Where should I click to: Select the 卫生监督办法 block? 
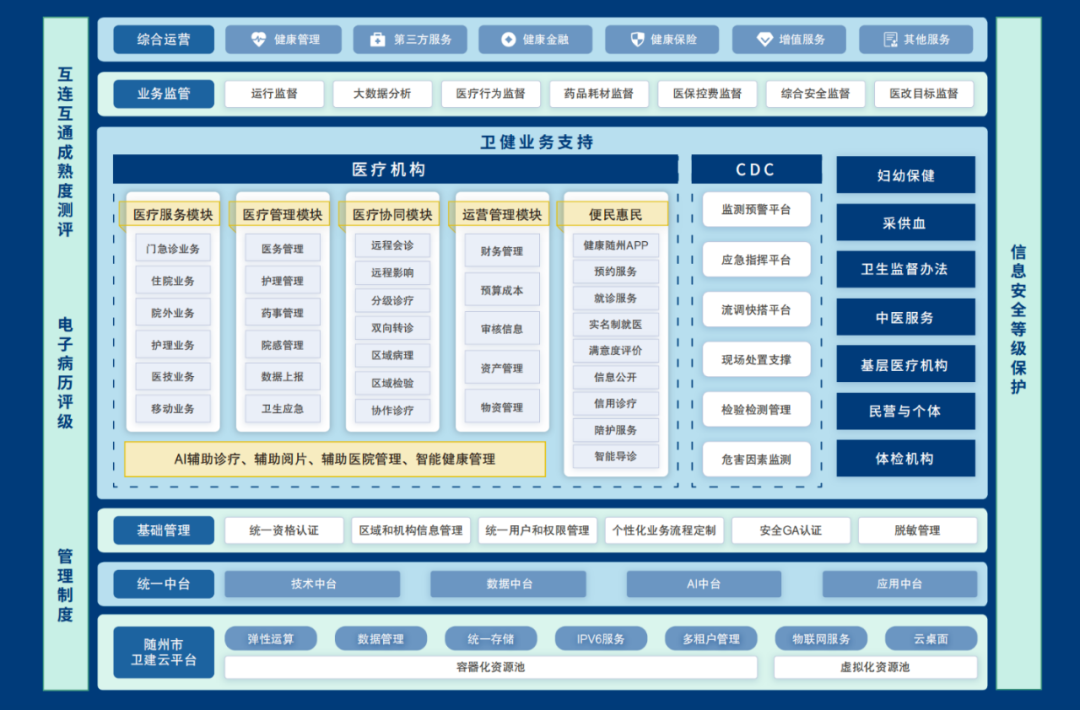coord(906,269)
